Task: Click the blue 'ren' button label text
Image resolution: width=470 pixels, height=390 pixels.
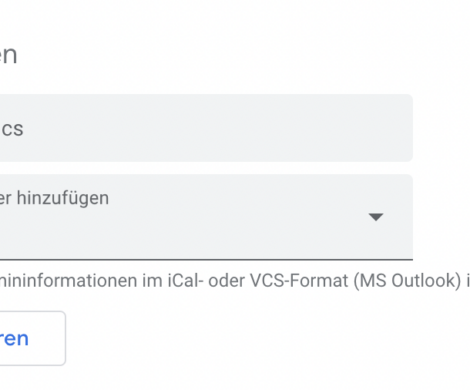Action: point(14,339)
